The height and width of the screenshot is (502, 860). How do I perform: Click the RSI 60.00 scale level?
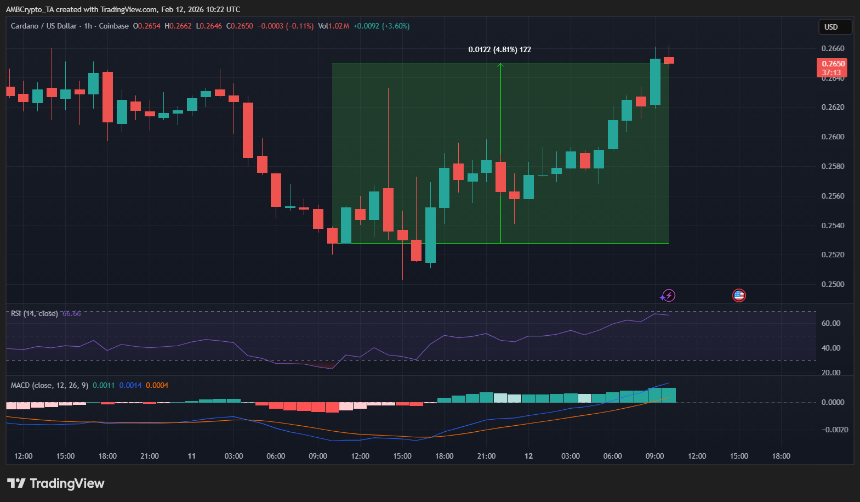pyautogui.click(x=830, y=324)
